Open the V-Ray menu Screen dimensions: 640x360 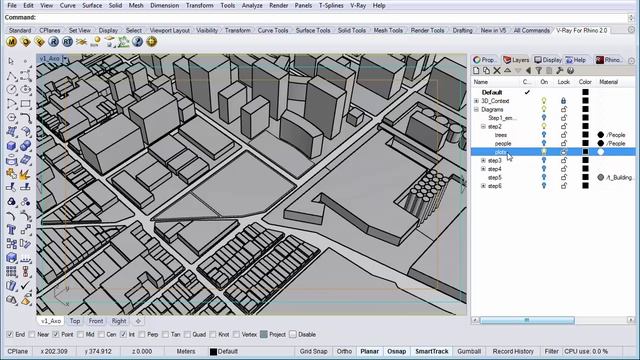click(358, 5)
